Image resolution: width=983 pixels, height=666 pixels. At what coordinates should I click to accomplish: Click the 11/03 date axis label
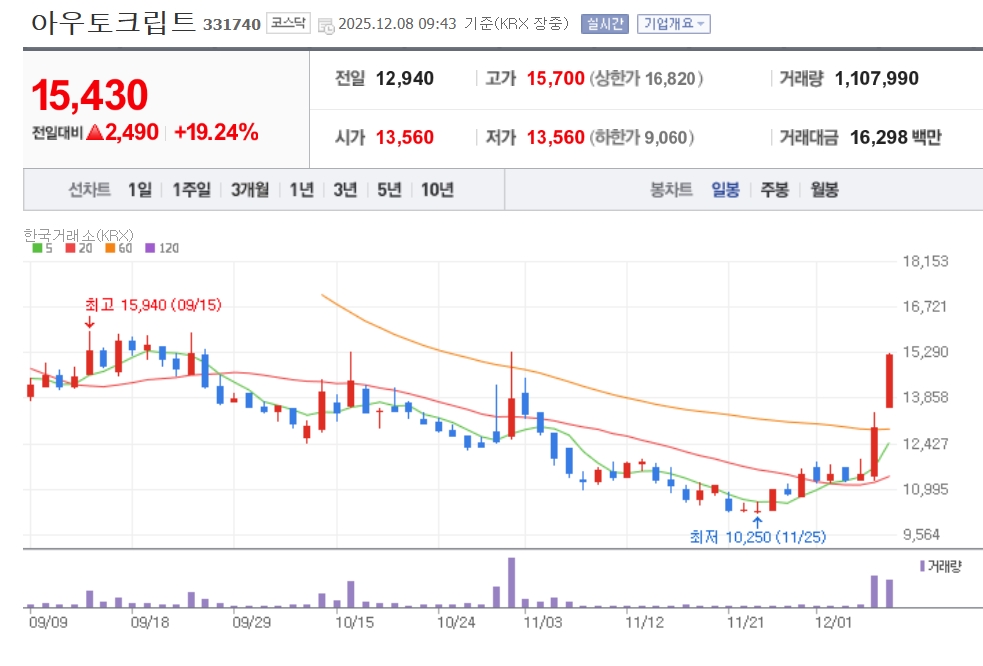point(543,623)
